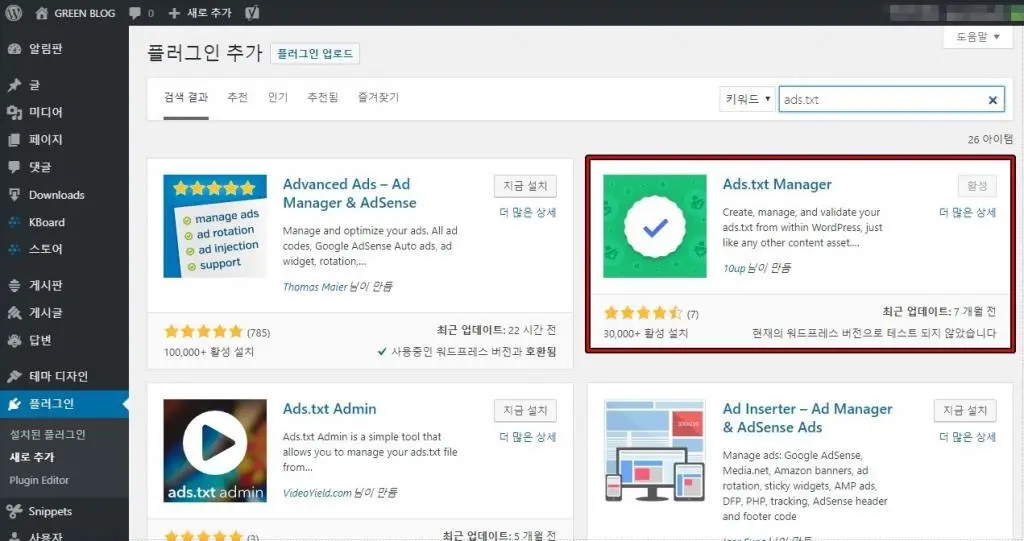
Task: Install Ad Inserter with 지금 설치
Action: [965, 411]
